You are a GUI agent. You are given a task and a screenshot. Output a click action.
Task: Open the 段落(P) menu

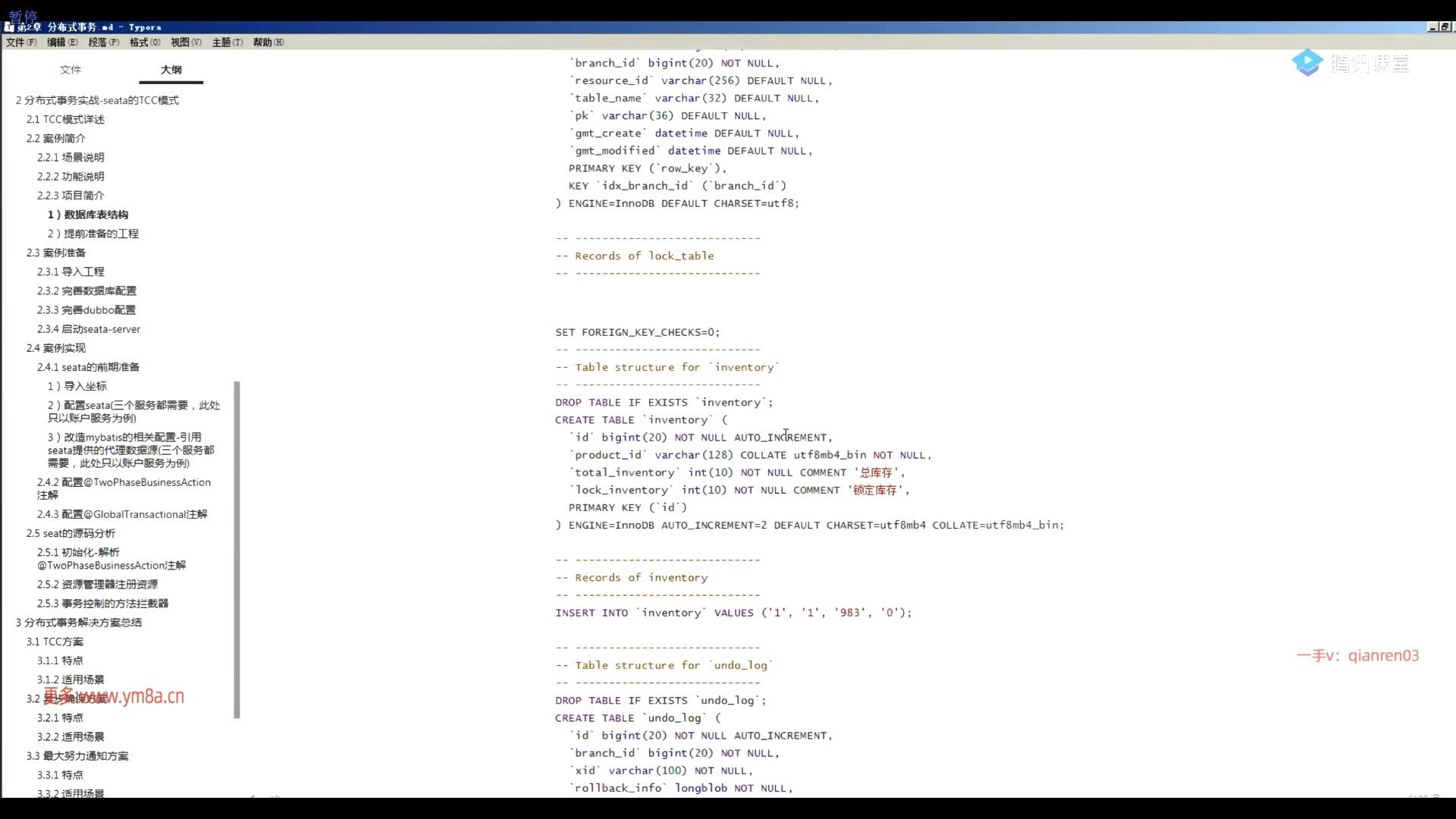tap(104, 42)
